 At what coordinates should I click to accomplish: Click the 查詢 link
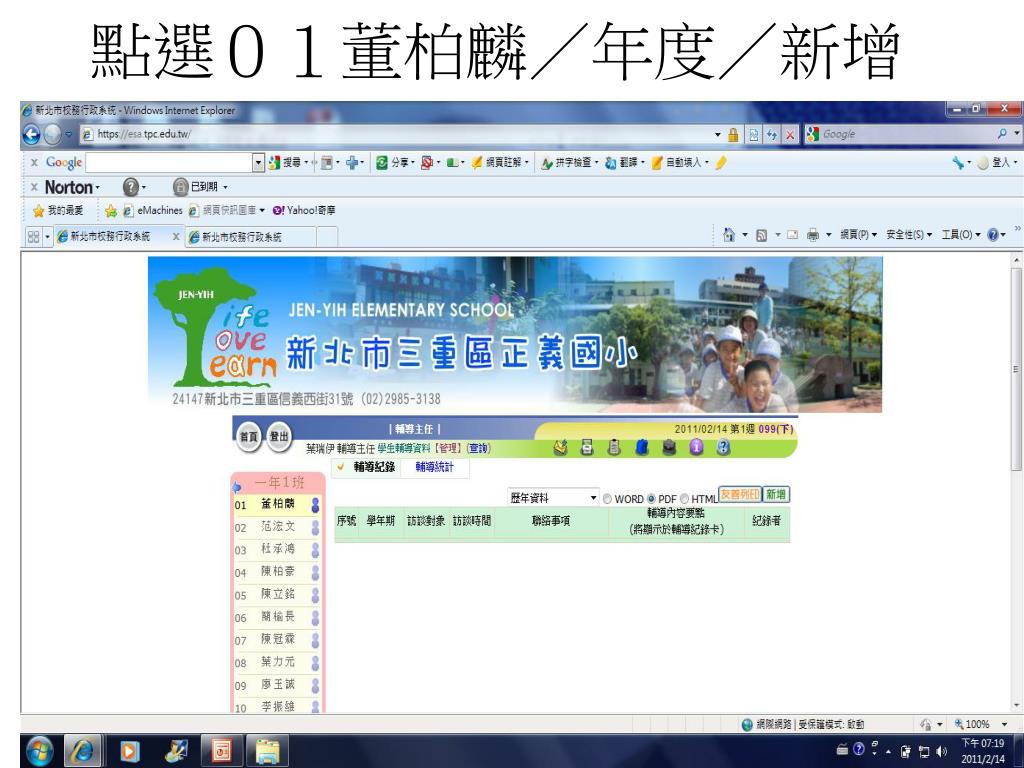[478, 448]
